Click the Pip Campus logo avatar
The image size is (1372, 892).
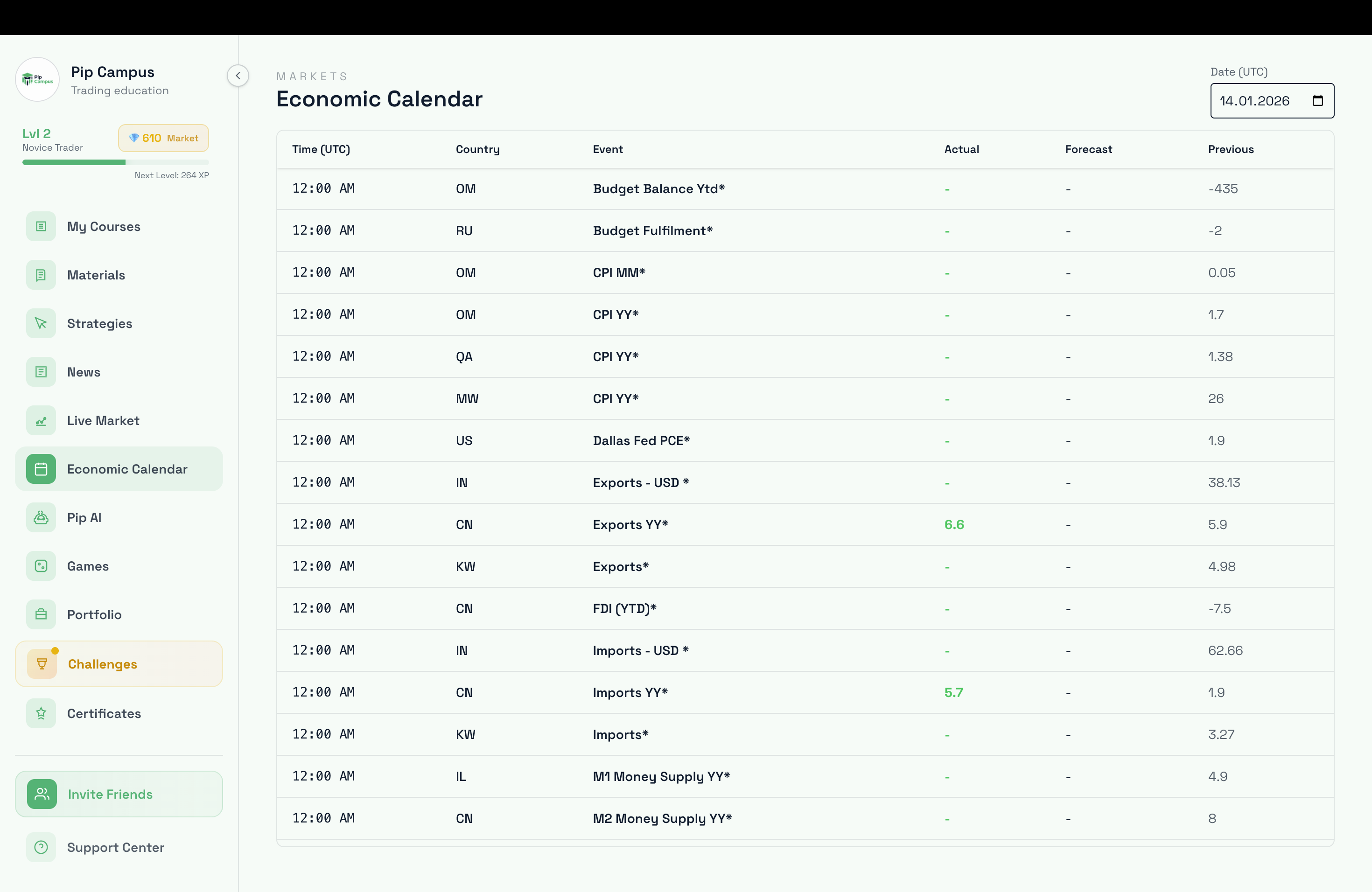tap(37, 79)
